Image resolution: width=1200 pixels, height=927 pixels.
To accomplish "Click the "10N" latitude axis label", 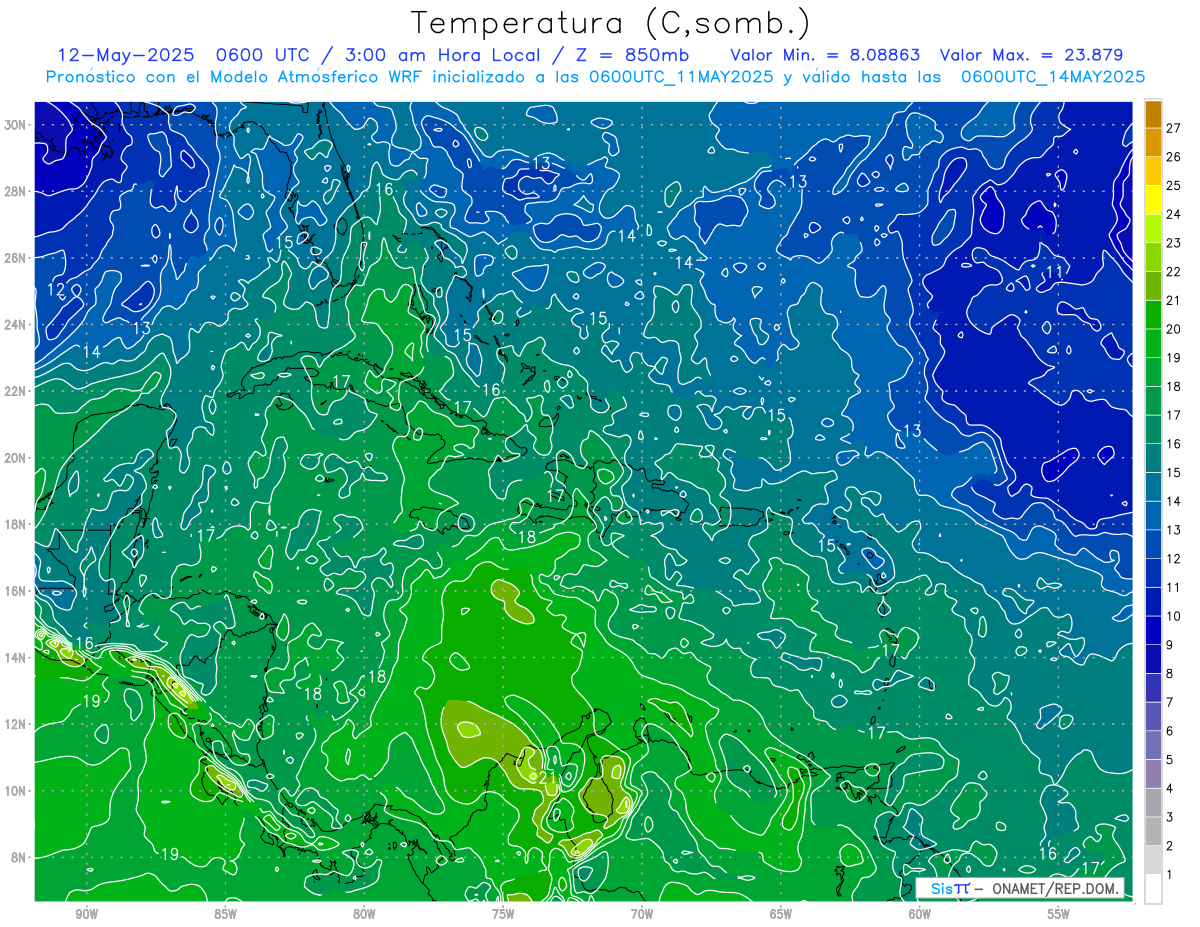I will pyautogui.click(x=16, y=791).
